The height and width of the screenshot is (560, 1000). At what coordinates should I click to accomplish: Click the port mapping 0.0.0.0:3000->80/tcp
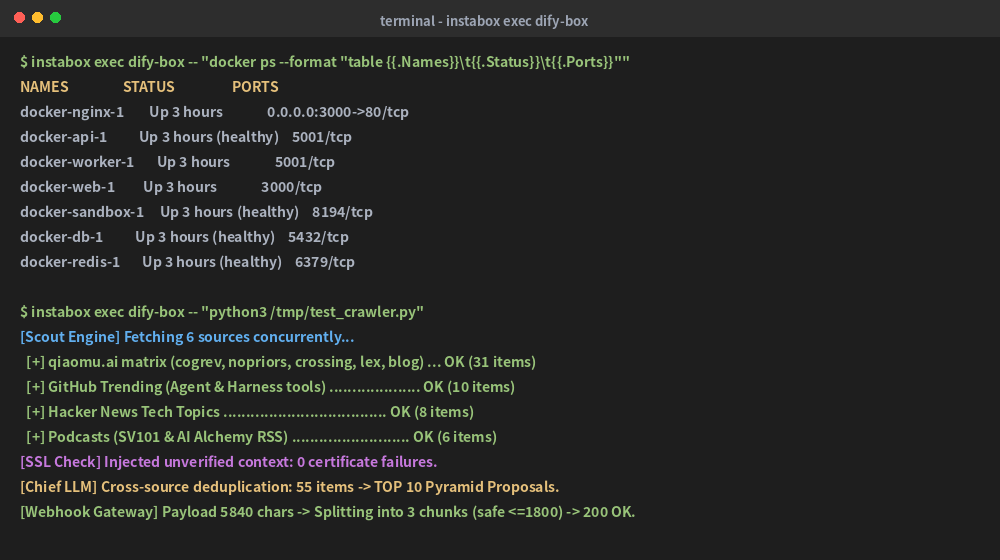pos(337,112)
